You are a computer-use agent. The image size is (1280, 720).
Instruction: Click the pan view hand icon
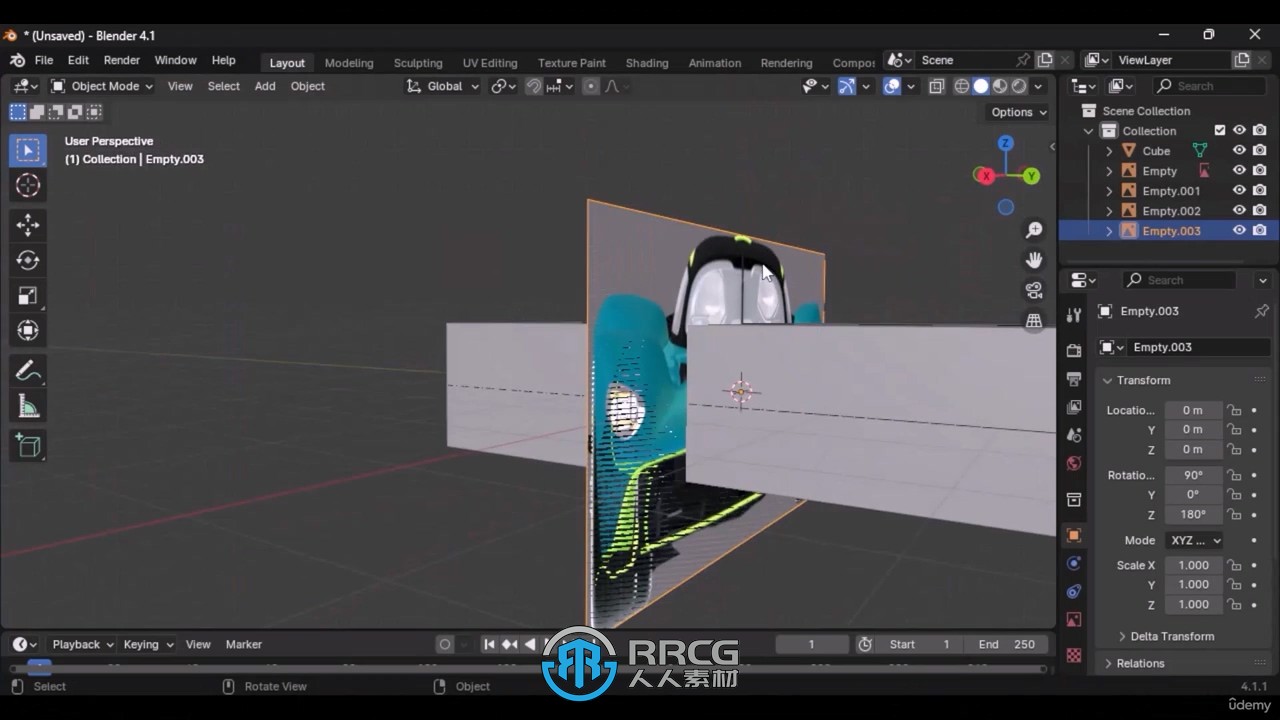click(x=1034, y=260)
